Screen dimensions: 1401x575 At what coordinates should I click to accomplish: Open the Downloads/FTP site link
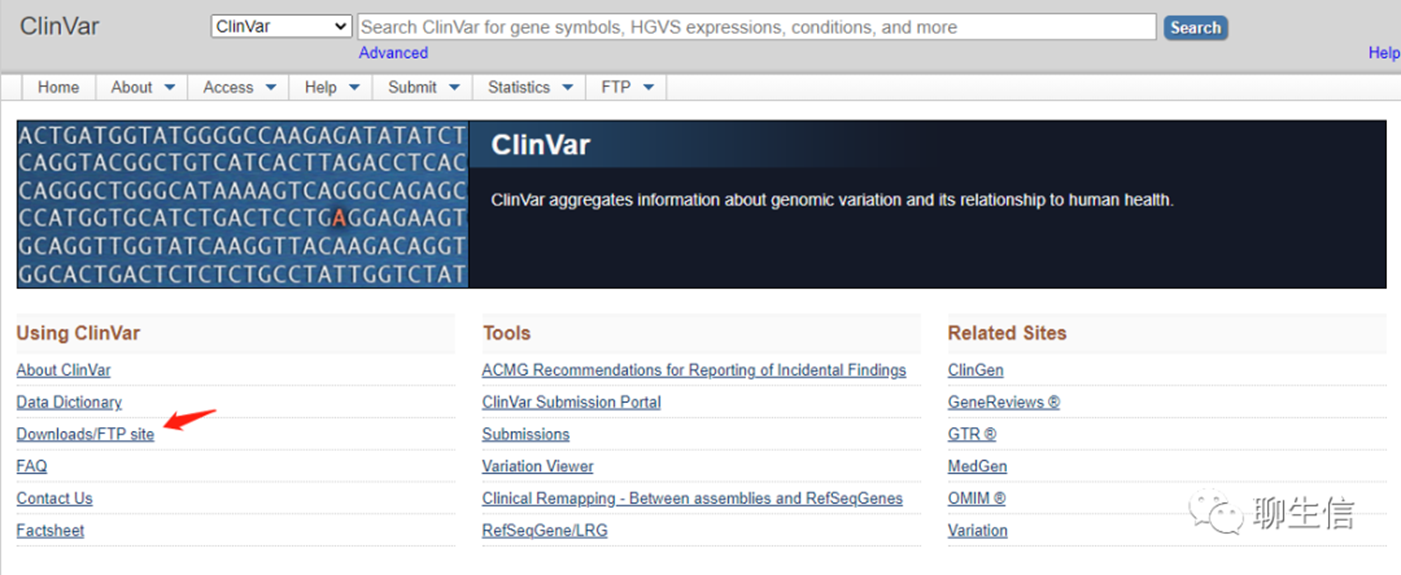pyautogui.click(x=86, y=434)
